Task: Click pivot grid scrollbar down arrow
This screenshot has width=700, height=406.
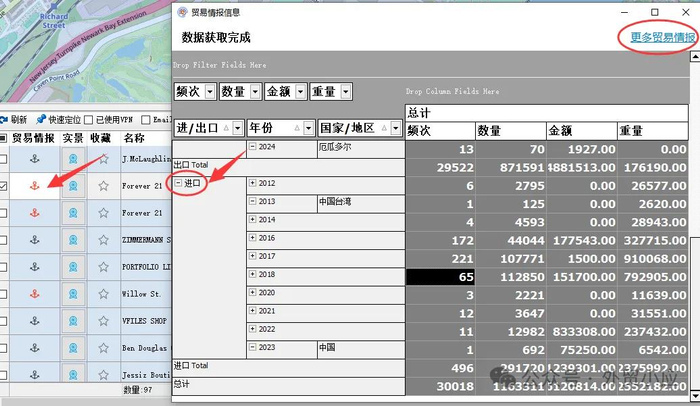Action: coord(695,396)
